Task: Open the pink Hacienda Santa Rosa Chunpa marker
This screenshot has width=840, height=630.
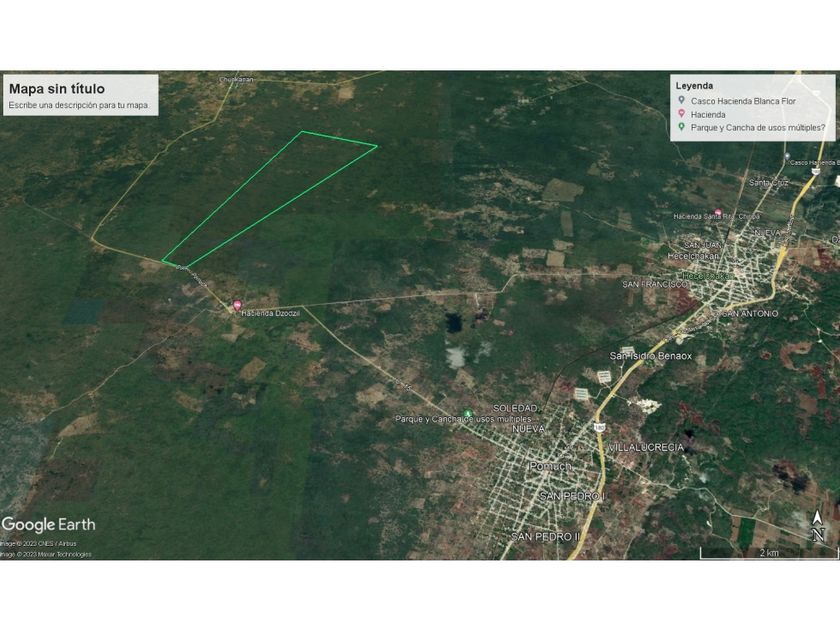Action: click(718, 213)
